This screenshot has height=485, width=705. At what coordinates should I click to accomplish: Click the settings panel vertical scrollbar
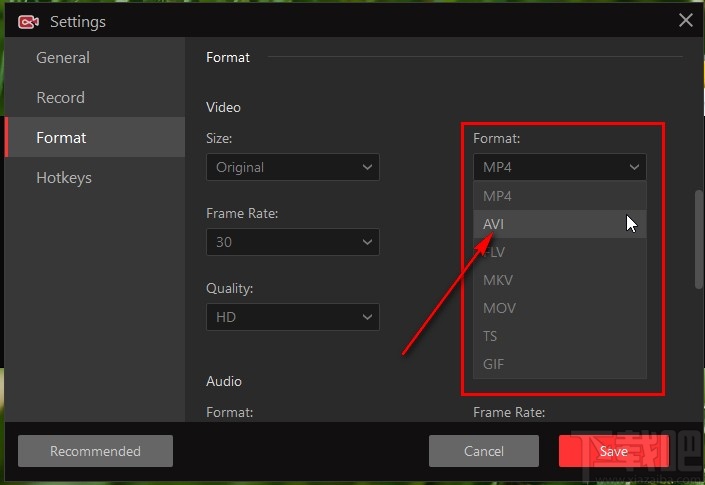(x=698, y=239)
